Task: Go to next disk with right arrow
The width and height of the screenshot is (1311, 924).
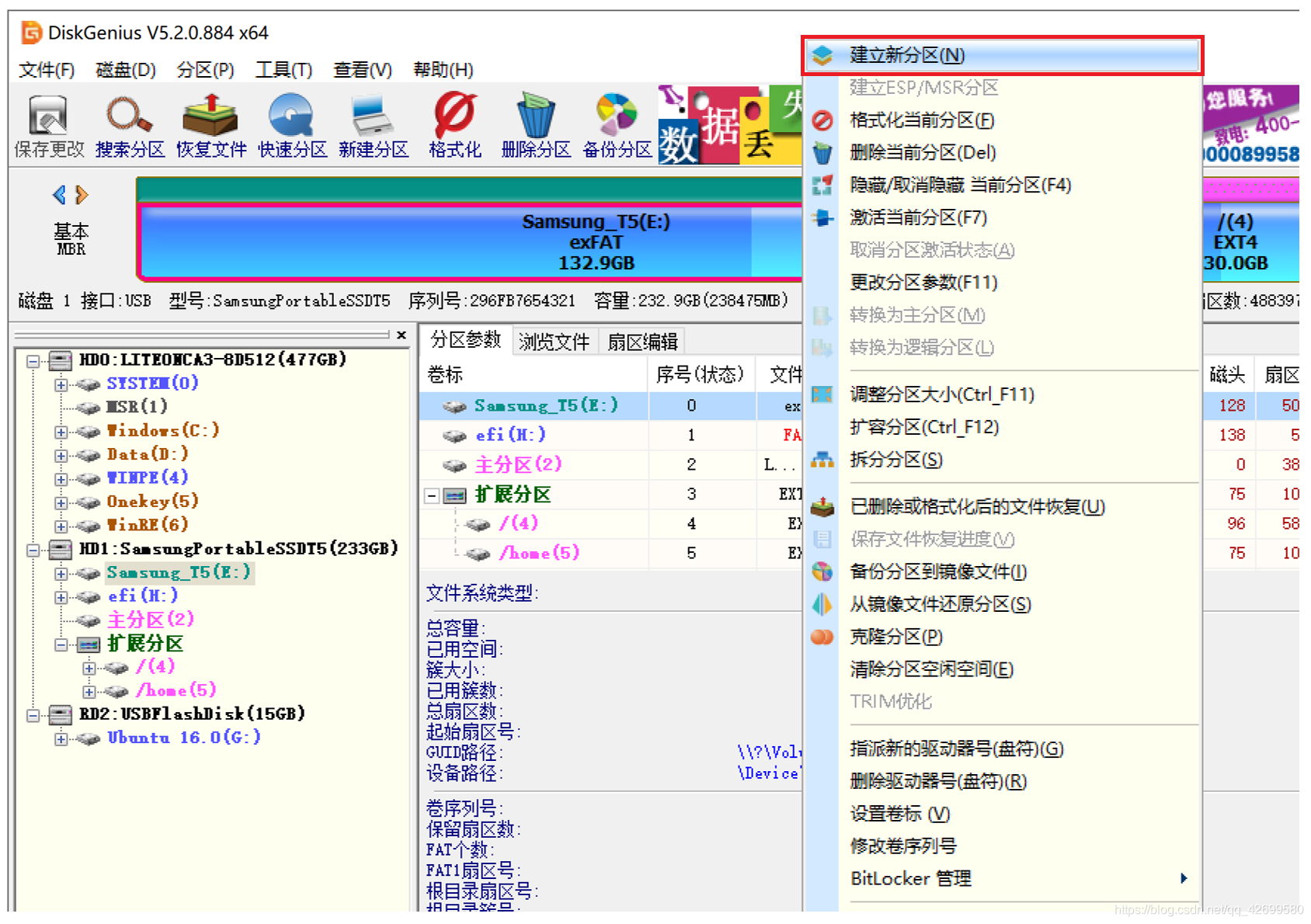Action: point(82,195)
